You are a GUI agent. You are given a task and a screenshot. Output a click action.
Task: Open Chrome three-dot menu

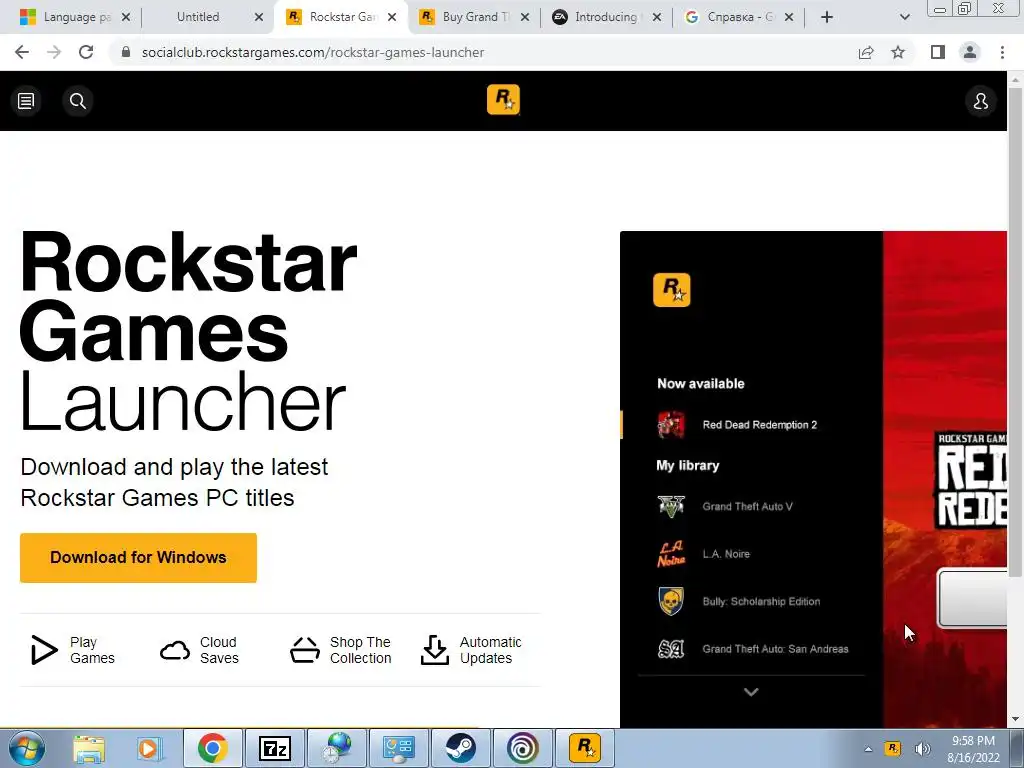(1002, 52)
